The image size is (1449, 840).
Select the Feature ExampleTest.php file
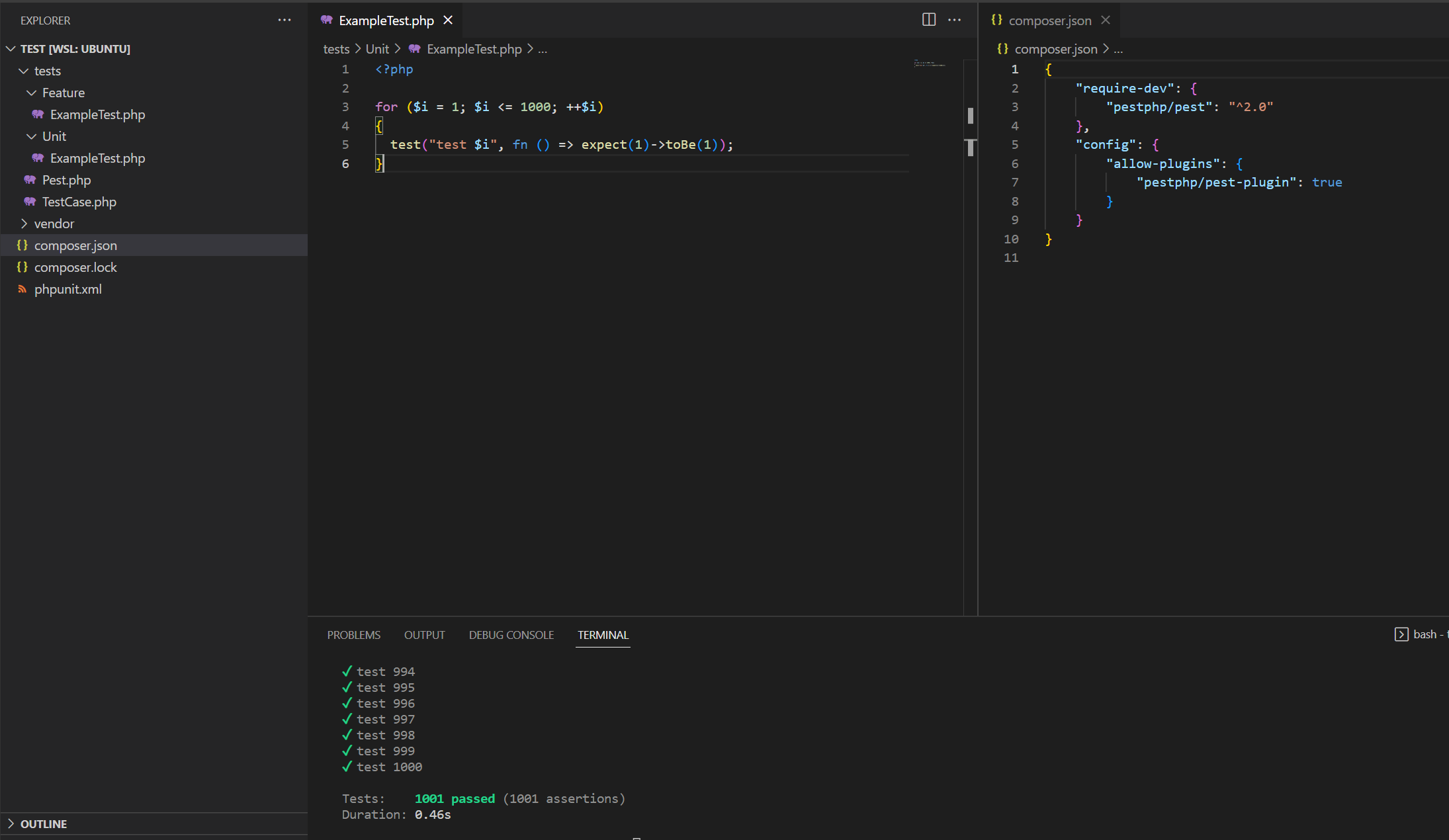[98, 114]
